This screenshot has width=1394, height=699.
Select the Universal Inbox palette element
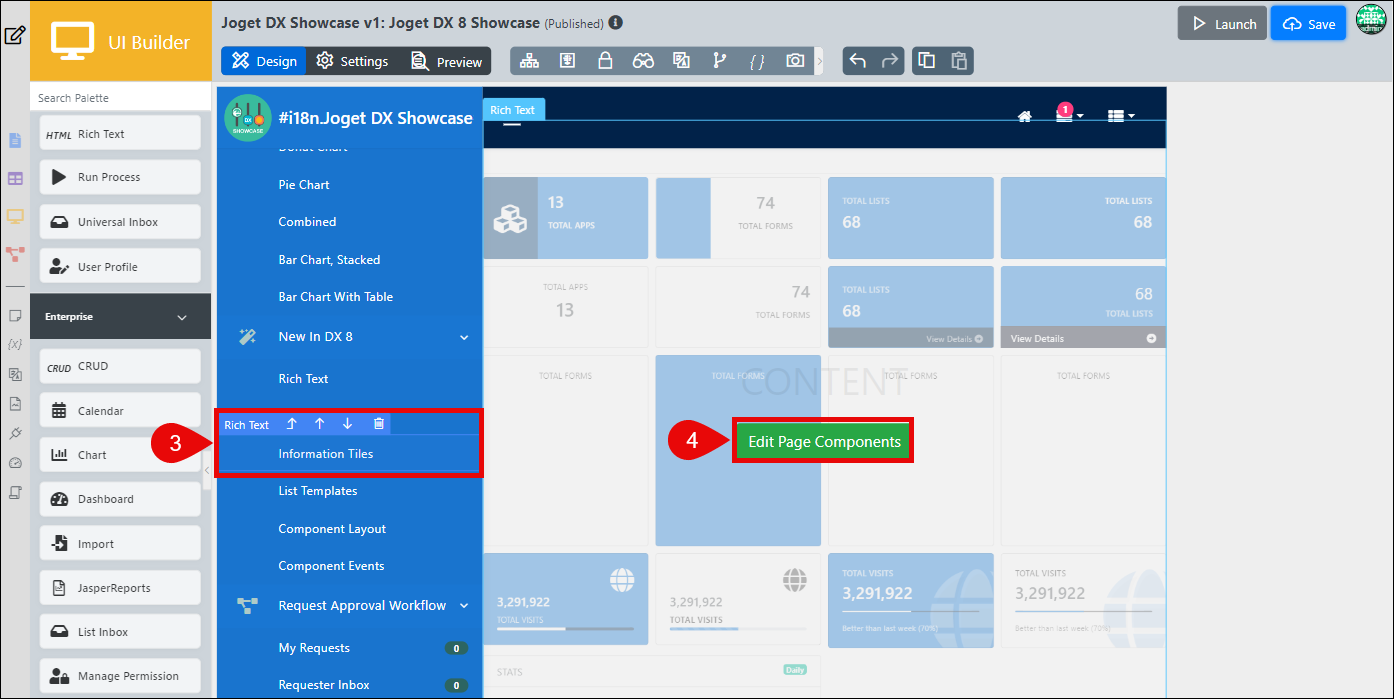(120, 222)
